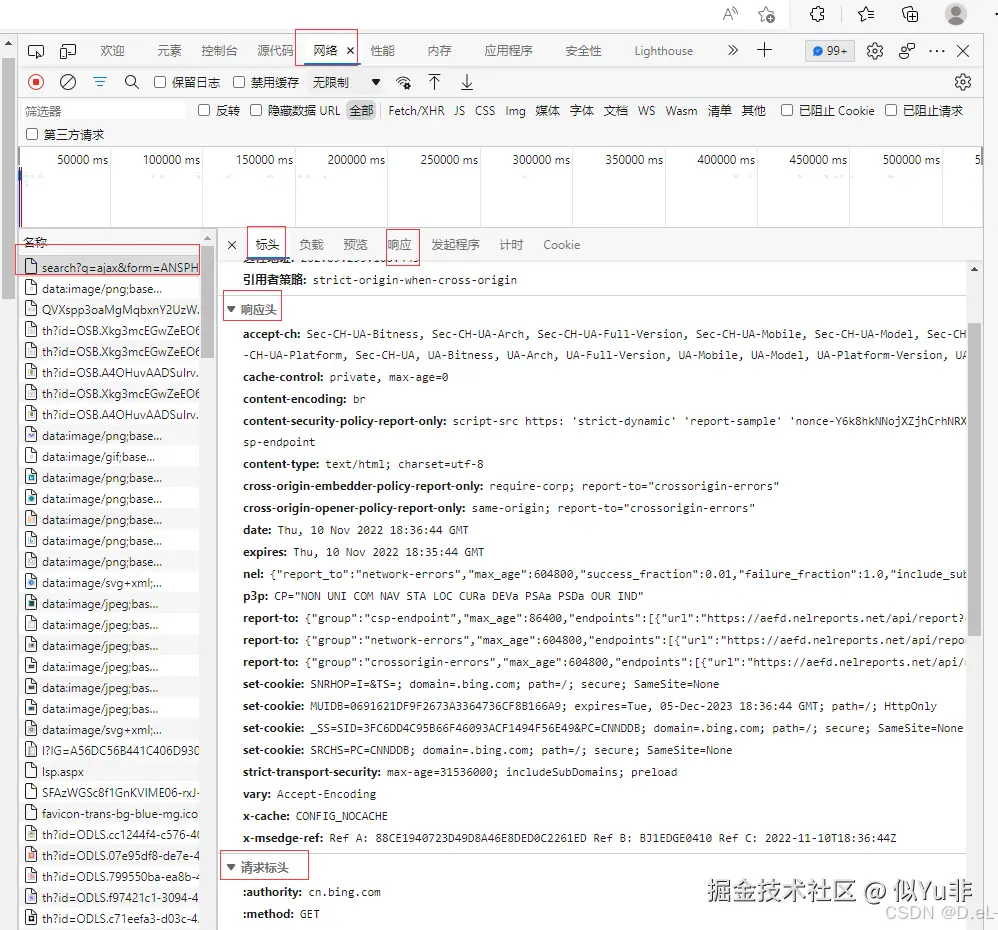Screen dimensions: 998x930
Task: Select favicon-trans-bg-blue-mg.ico request
Action: pyautogui.click(x=109, y=814)
